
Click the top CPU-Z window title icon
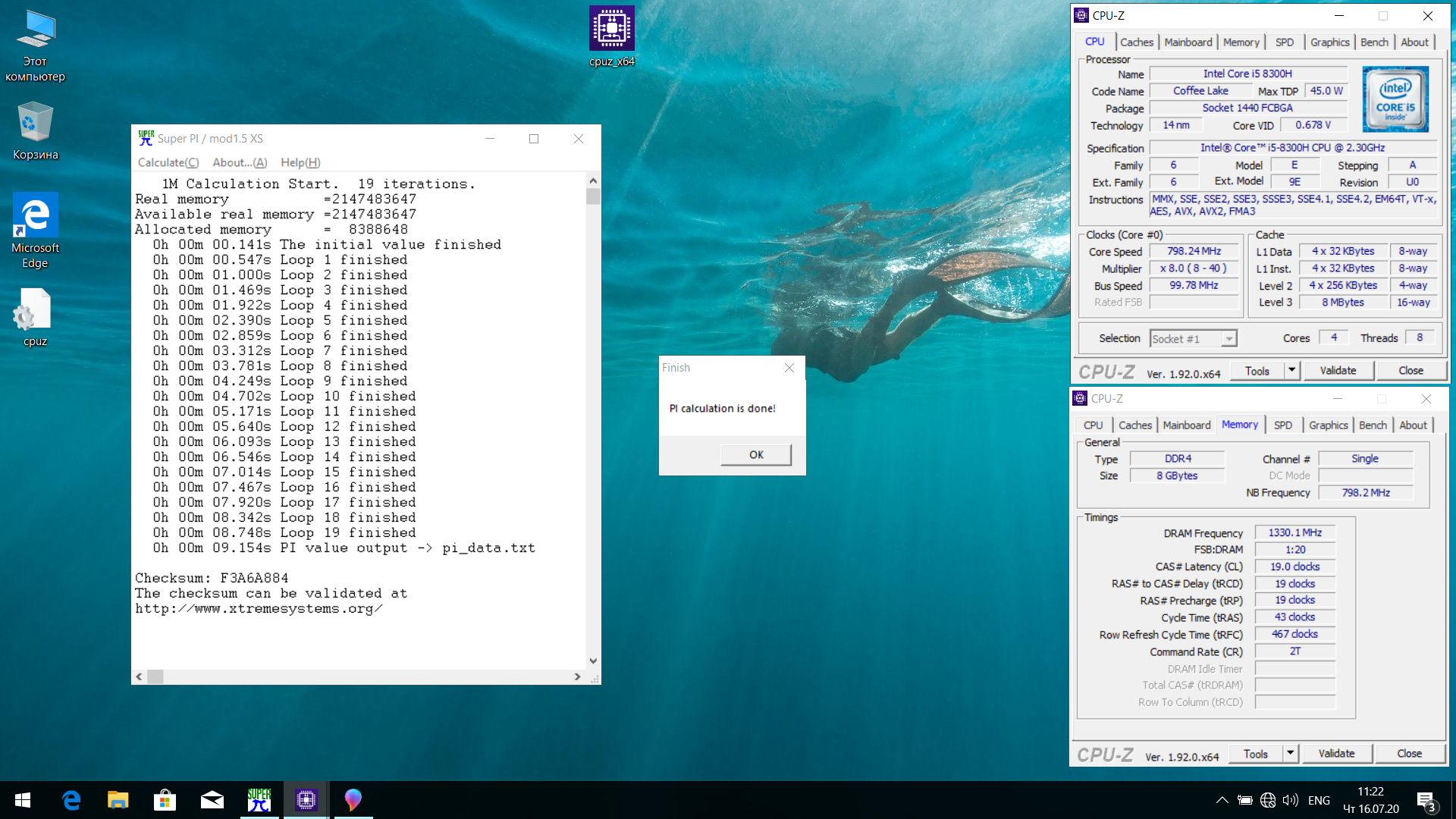pos(1081,15)
